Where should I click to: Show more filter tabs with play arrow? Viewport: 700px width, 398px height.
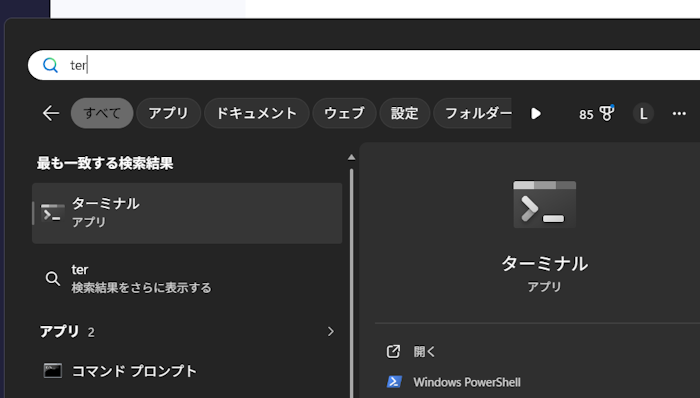point(536,113)
